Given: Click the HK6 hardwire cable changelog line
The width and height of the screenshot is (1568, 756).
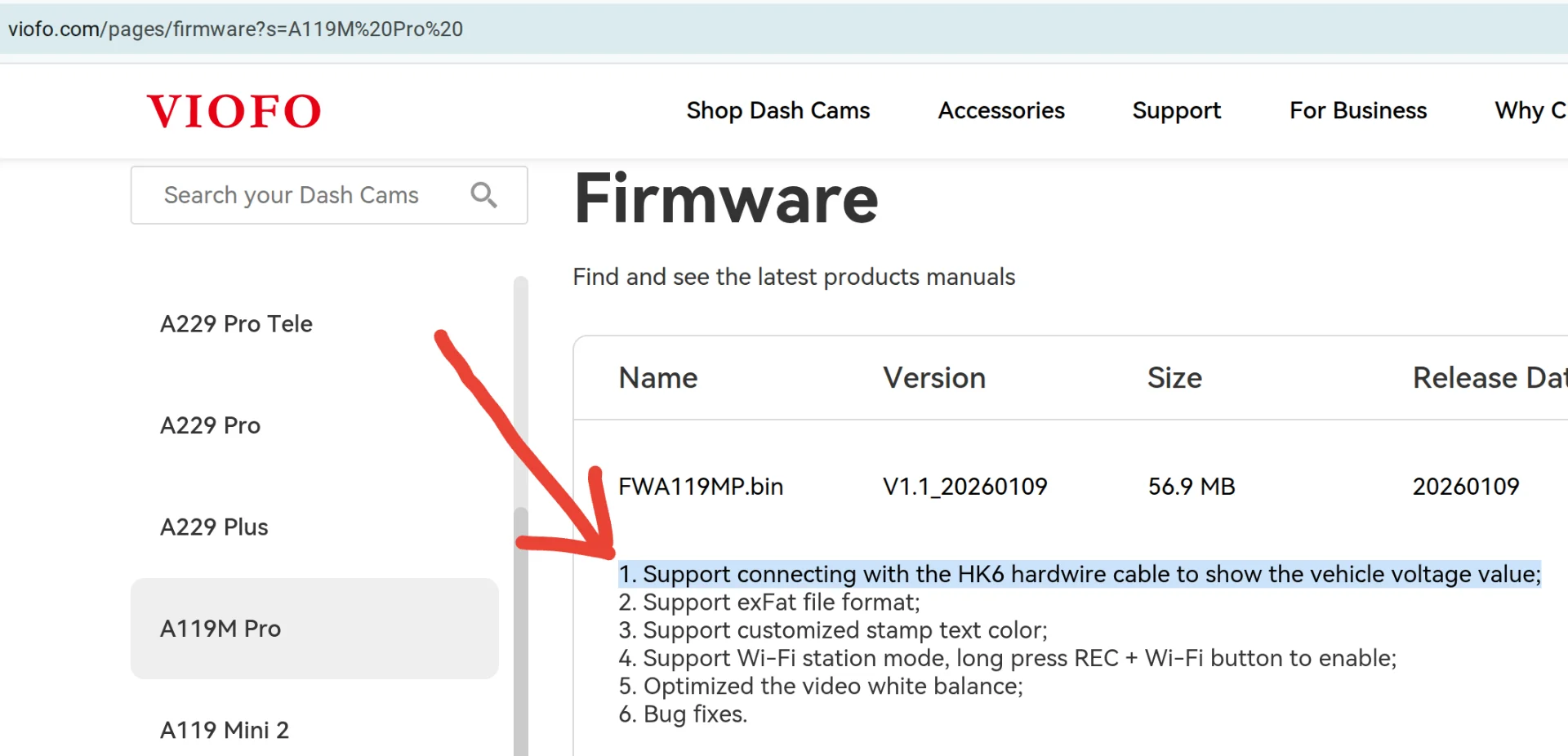Looking at the screenshot, I should tap(1080, 574).
